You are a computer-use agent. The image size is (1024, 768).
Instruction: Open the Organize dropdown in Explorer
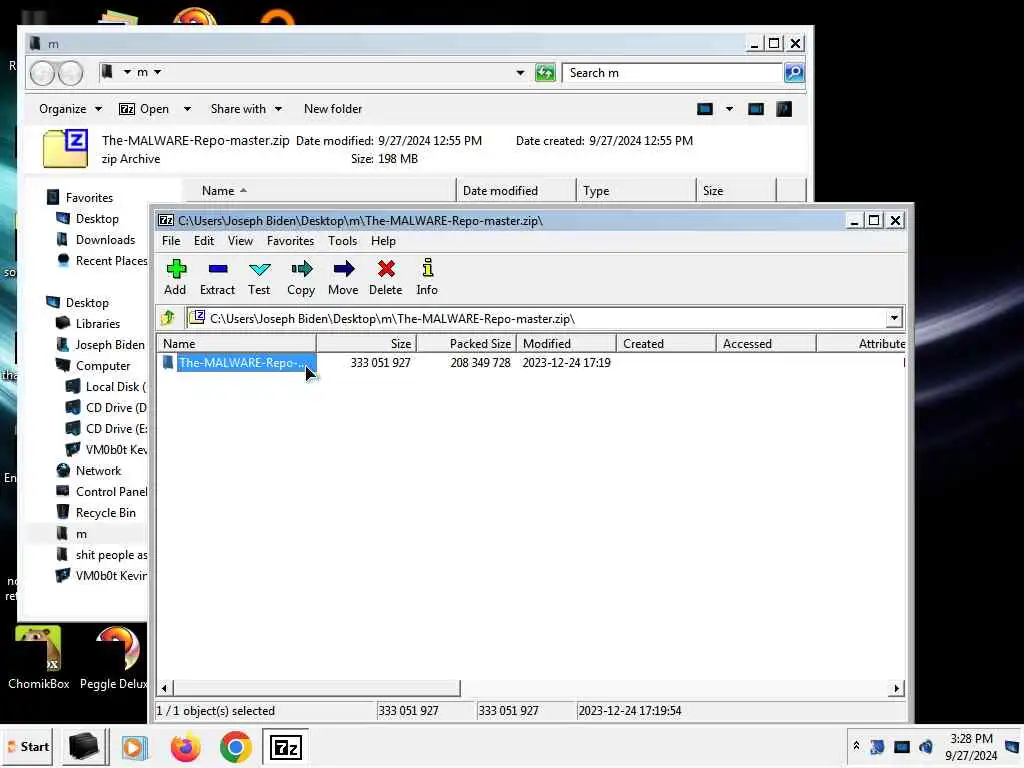tap(71, 109)
